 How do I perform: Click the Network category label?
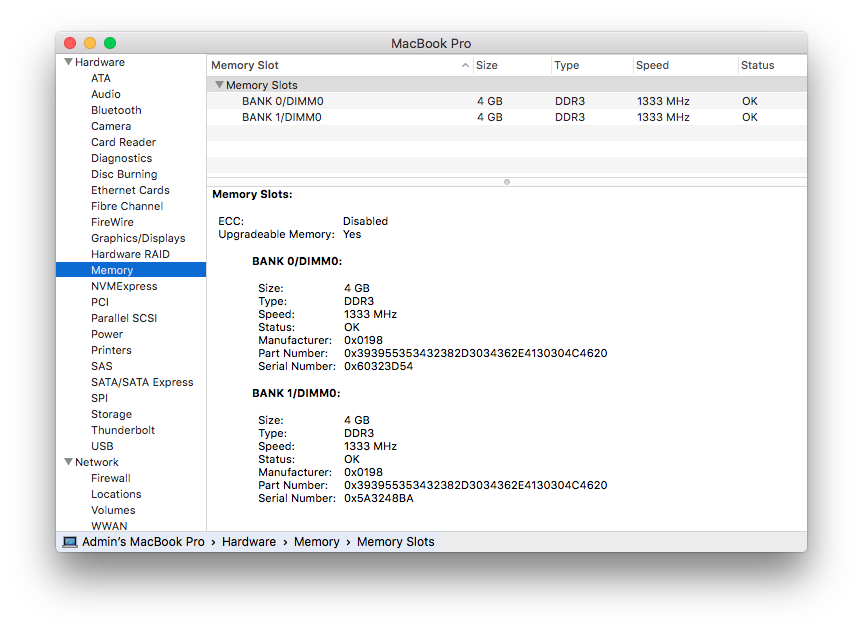tap(96, 462)
